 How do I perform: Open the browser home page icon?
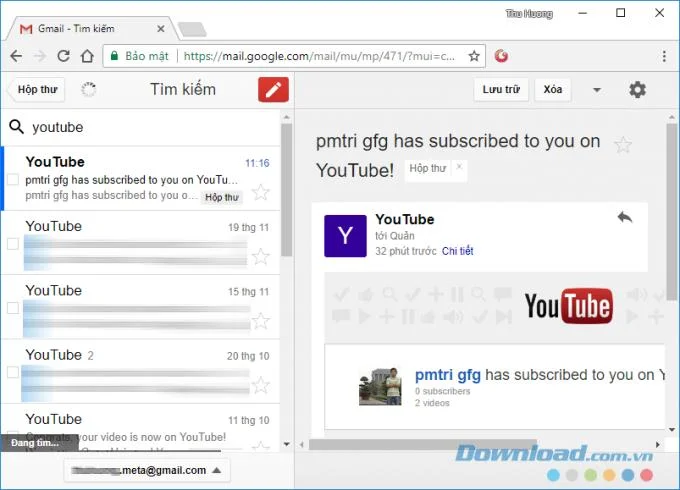[x=87, y=56]
